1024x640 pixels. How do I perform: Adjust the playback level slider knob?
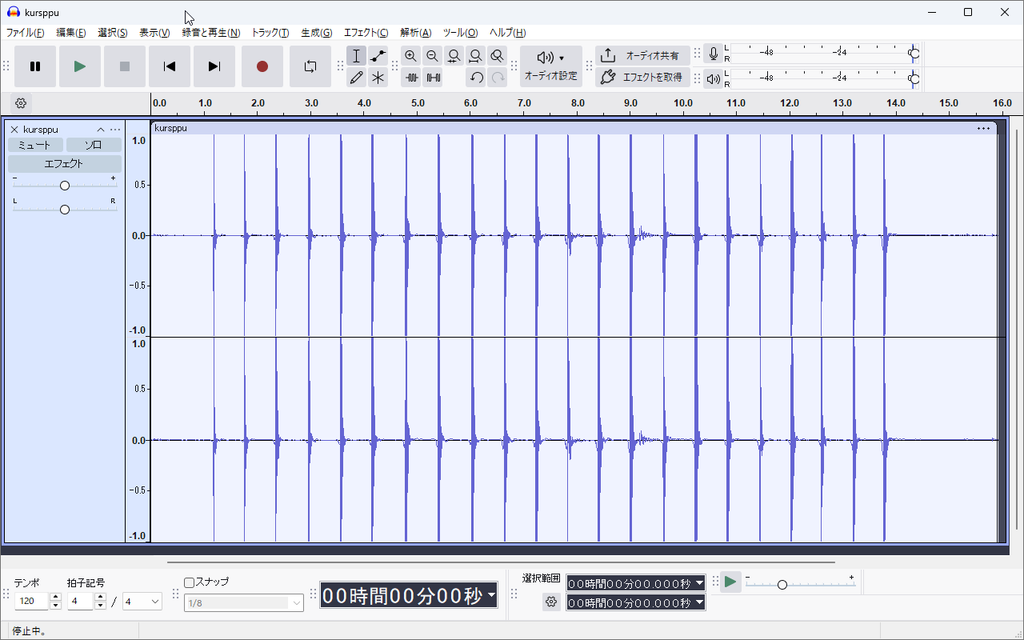click(x=914, y=79)
